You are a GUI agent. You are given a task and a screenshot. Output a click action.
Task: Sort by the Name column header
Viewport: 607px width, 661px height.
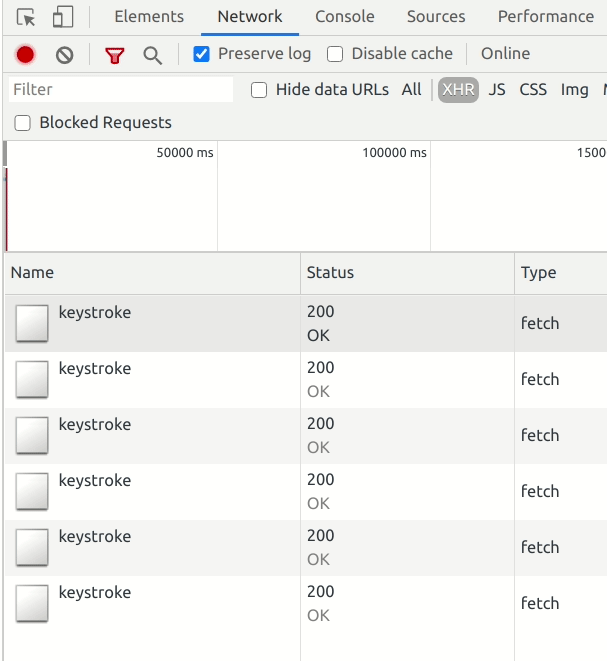pos(153,273)
